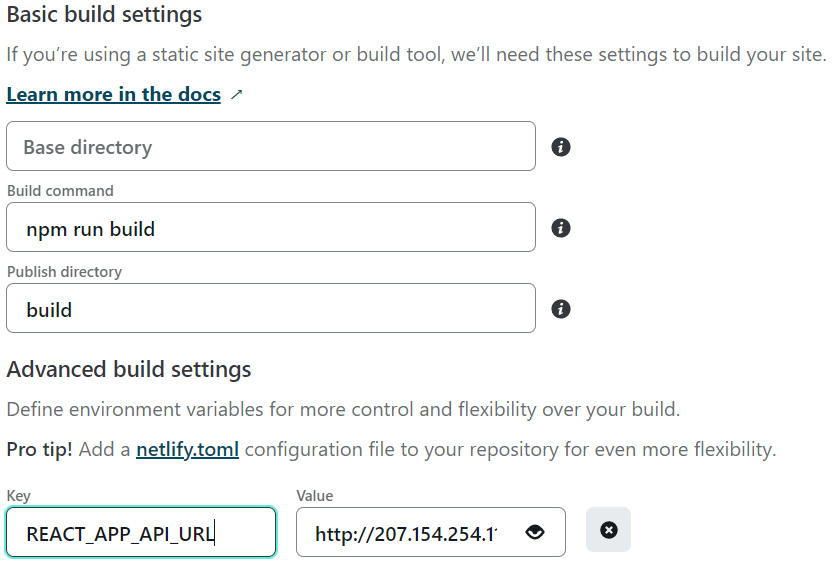835x564 pixels.
Task: Click the Build command label
Action: [60, 191]
